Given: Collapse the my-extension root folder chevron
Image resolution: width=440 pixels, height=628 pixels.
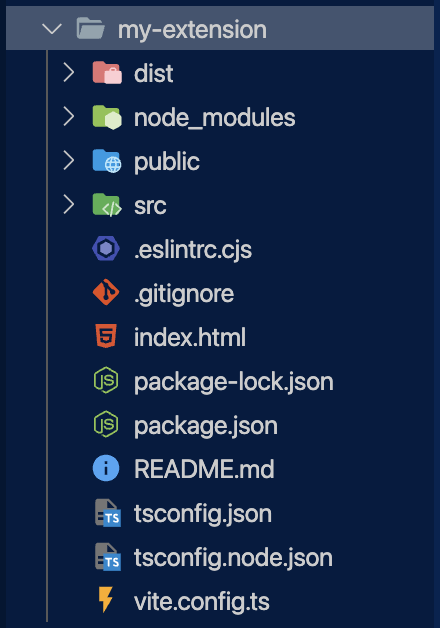Looking at the screenshot, I should [52, 29].
